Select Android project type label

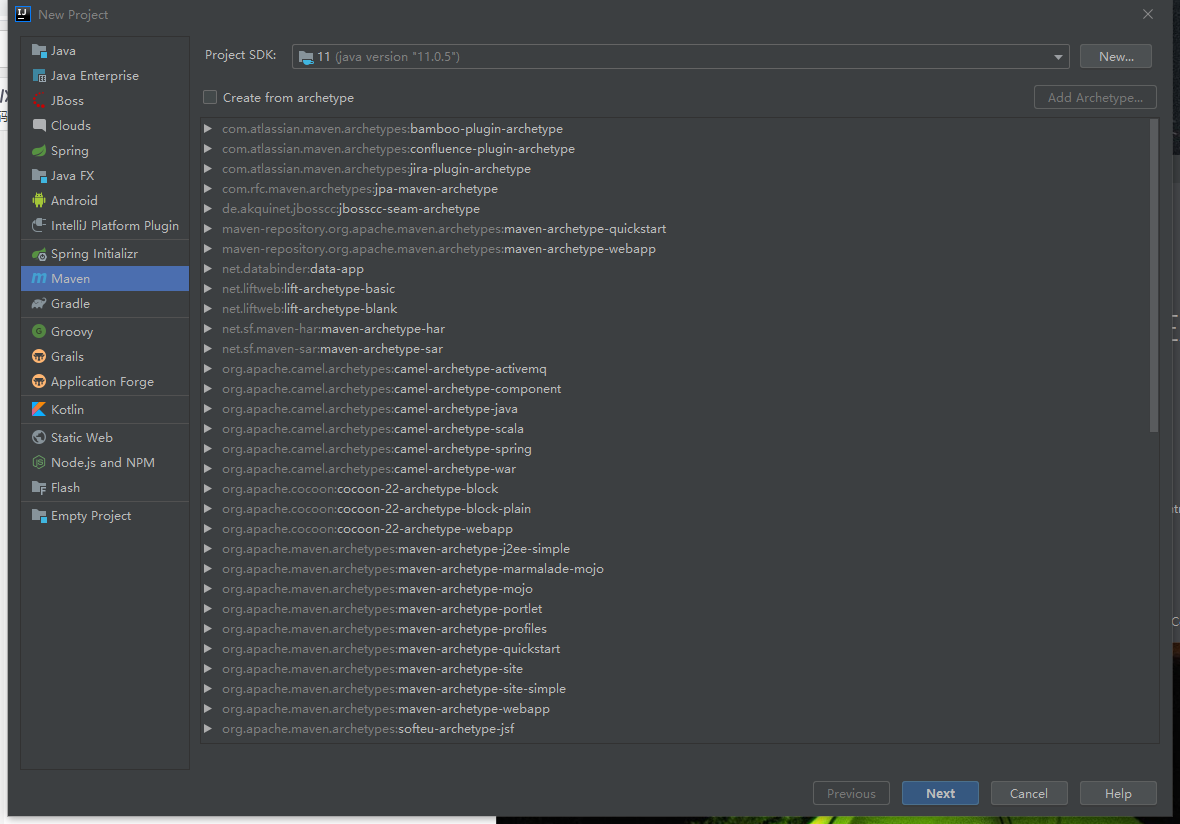tap(75, 200)
